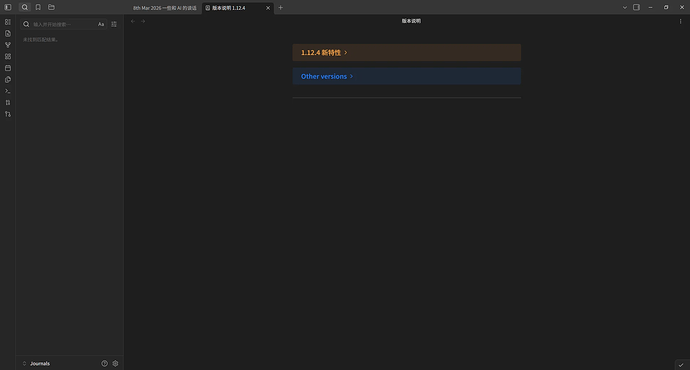Open the file explorer folder icon

51,7
